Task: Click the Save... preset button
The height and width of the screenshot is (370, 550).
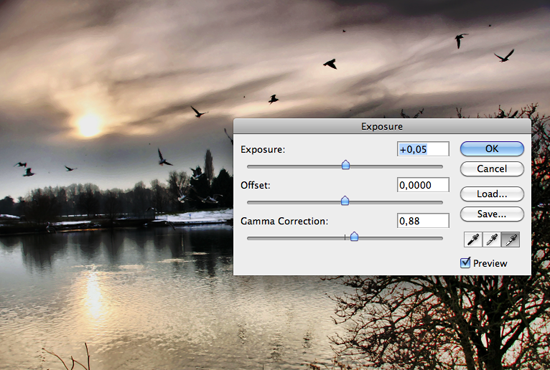Action: pyautogui.click(x=492, y=214)
